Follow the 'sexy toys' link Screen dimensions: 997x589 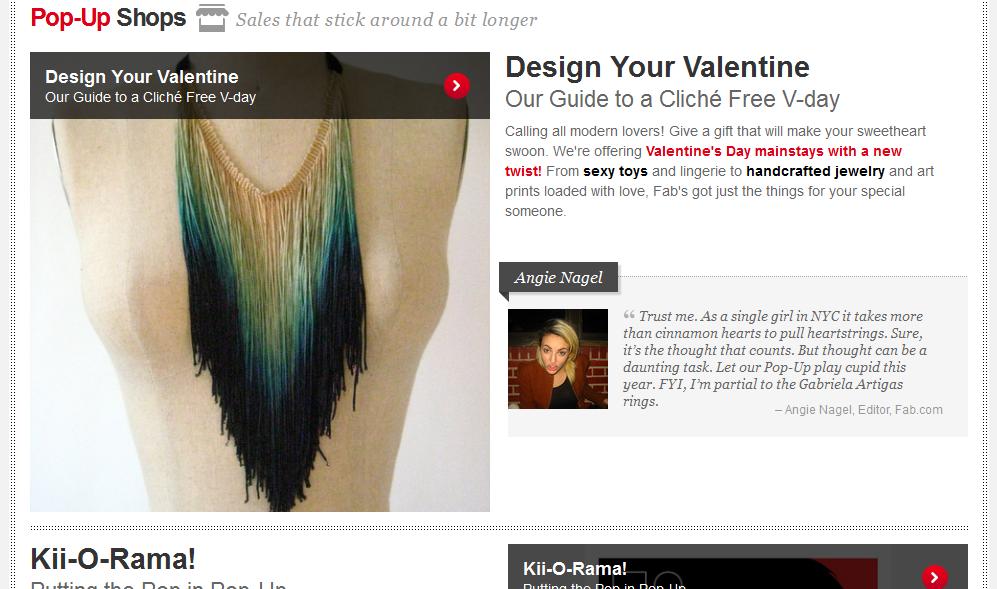tap(615, 171)
